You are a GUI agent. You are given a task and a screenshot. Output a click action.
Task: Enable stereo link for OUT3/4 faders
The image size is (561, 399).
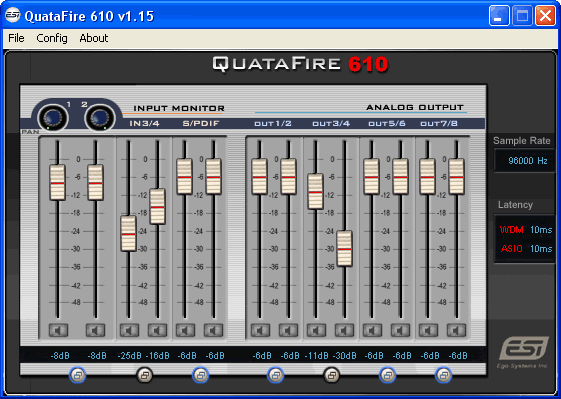[x=331, y=375]
